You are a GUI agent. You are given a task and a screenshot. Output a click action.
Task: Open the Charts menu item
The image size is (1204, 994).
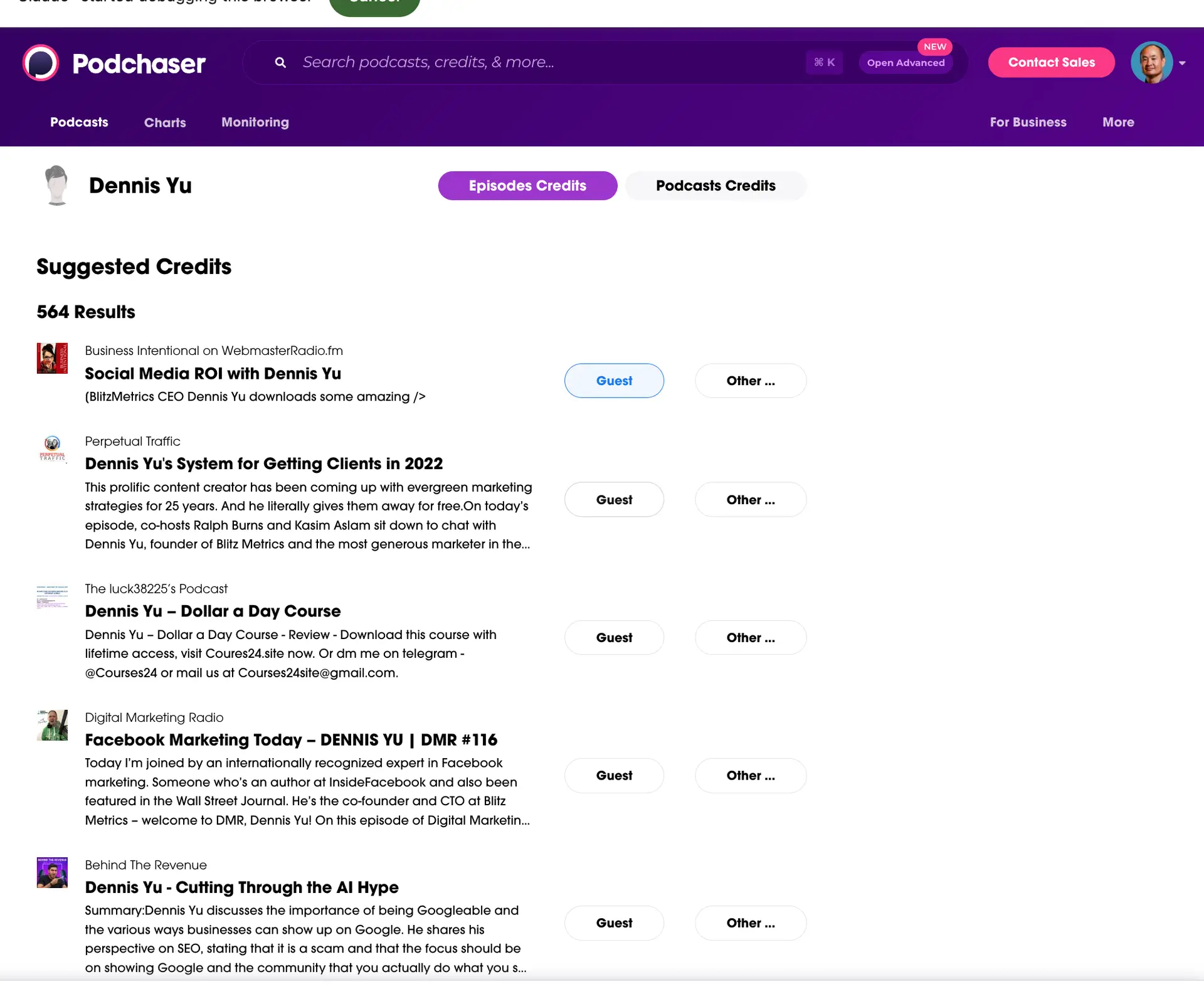pyautogui.click(x=164, y=122)
